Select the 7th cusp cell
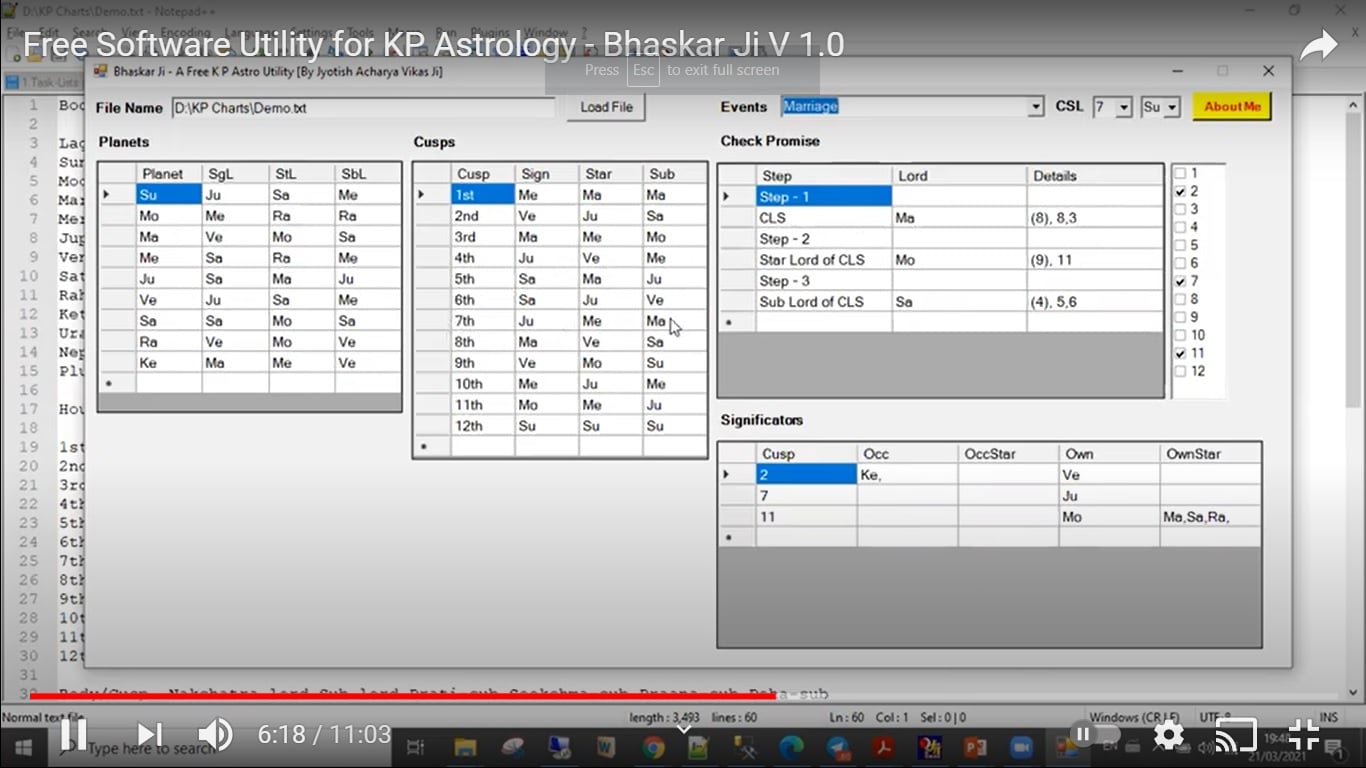The height and width of the screenshot is (768, 1366). (483, 321)
